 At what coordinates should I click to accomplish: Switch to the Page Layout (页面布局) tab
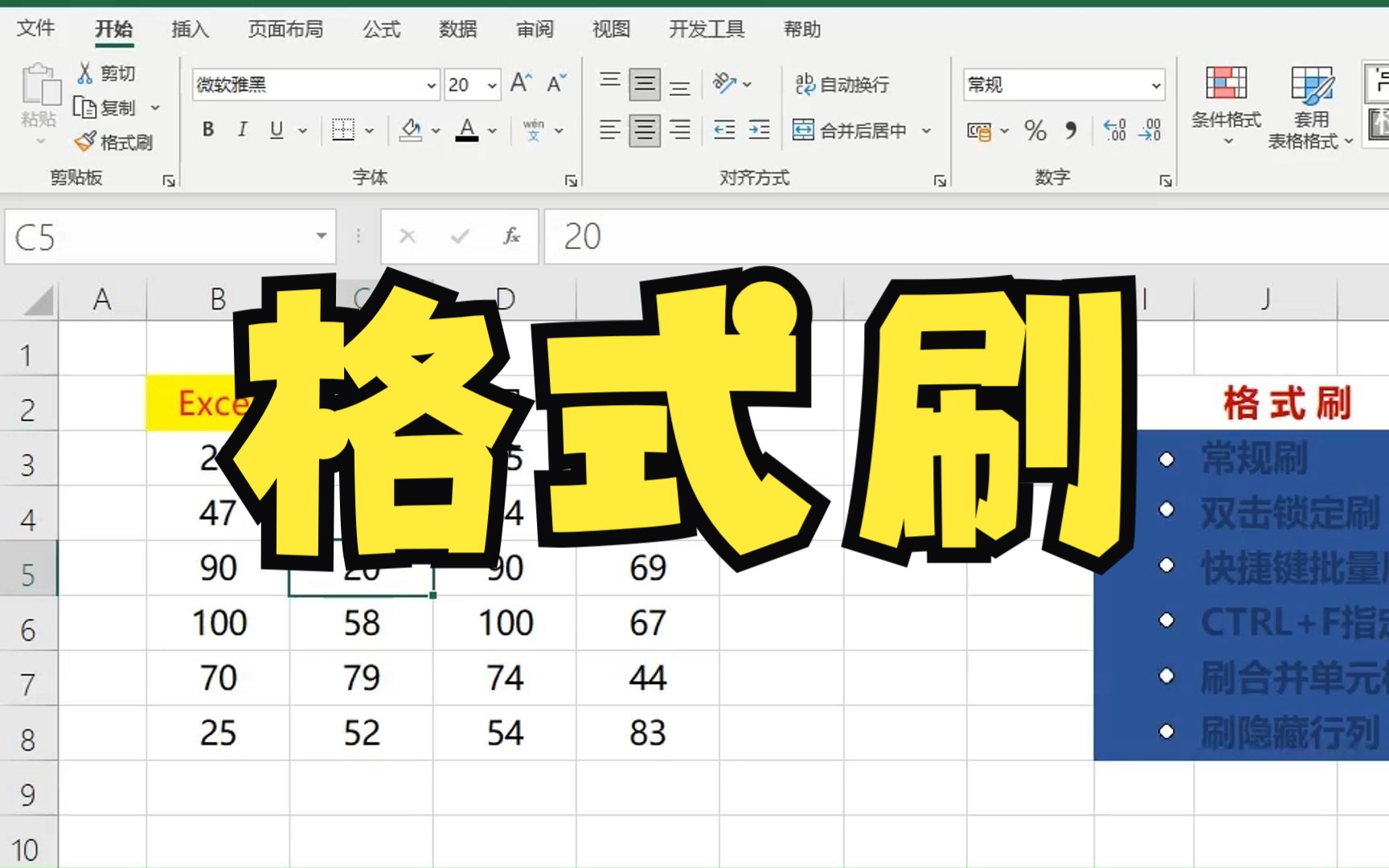click(x=285, y=29)
